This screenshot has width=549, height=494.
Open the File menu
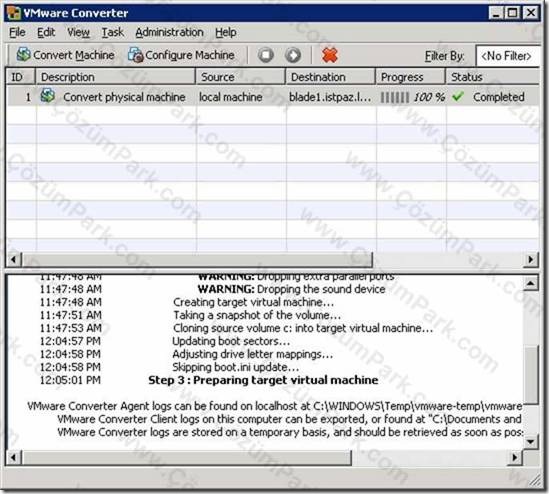coord(17,33)
